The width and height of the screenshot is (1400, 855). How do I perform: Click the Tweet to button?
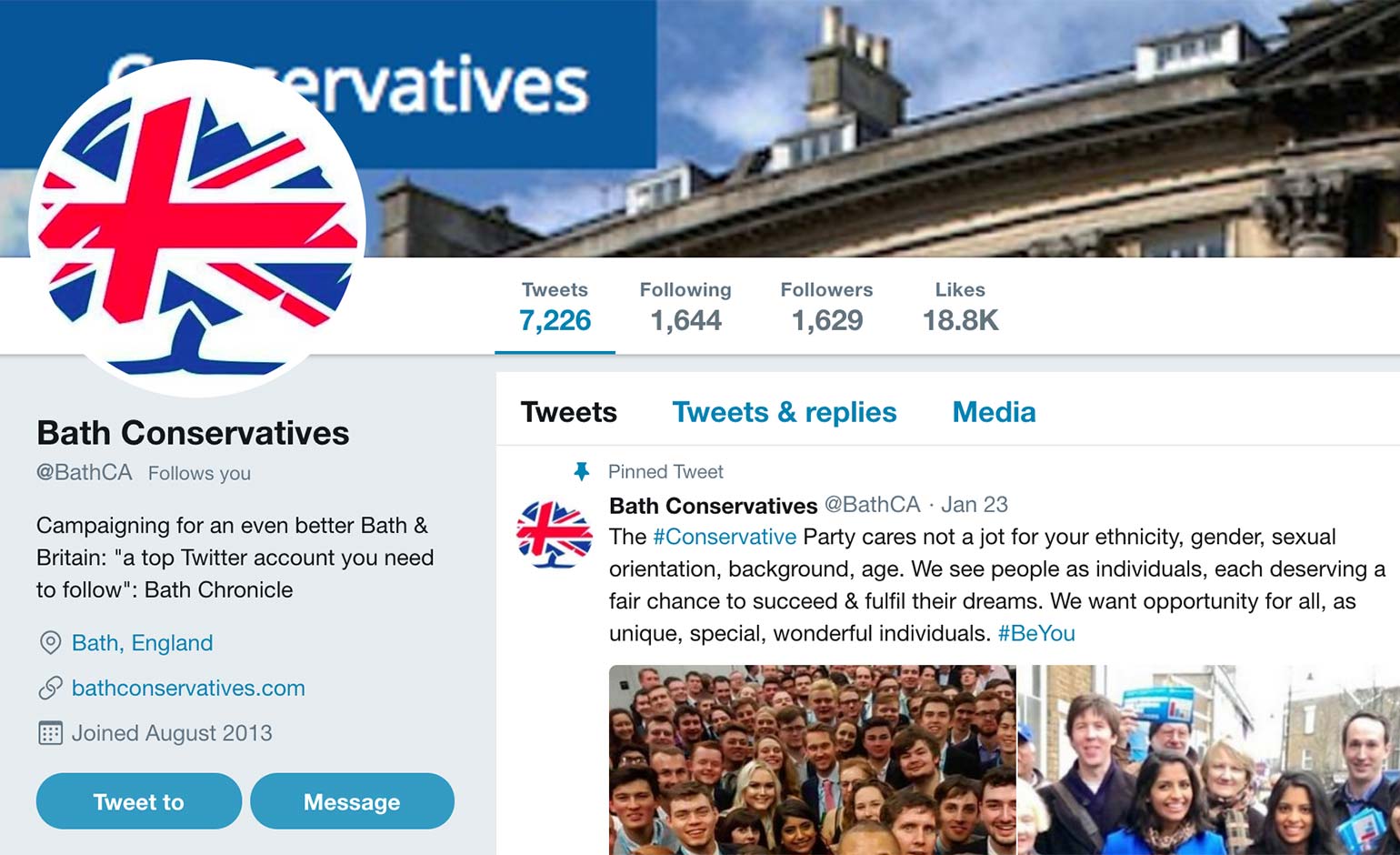[x=138, y=801]
